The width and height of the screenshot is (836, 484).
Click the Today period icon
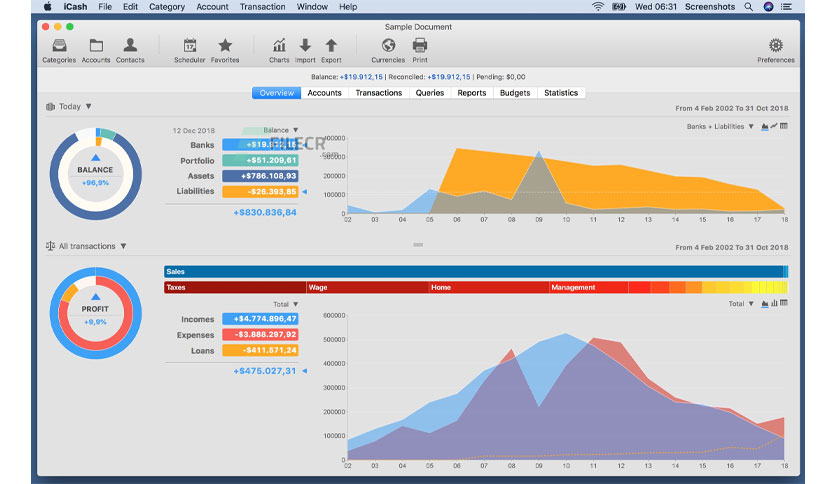51,107
